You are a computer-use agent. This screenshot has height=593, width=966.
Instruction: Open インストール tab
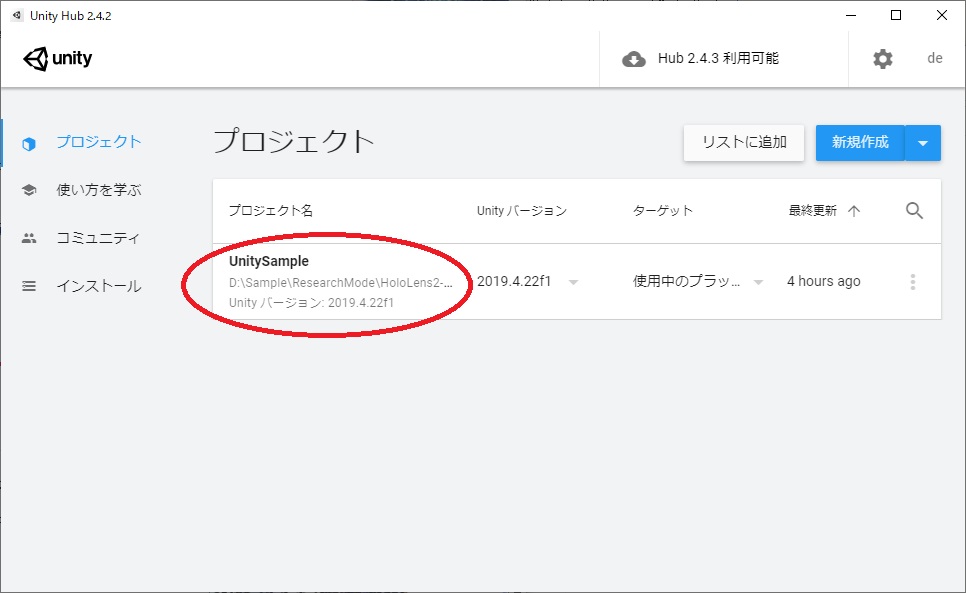(99, 286)
